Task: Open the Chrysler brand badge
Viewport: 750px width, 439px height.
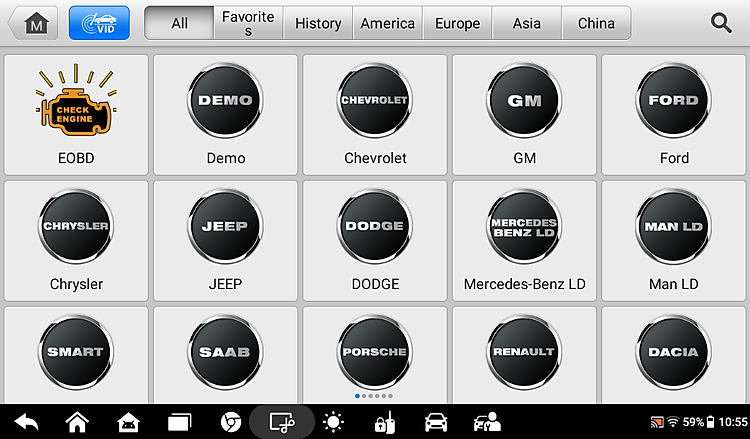Action: (76, 226)
